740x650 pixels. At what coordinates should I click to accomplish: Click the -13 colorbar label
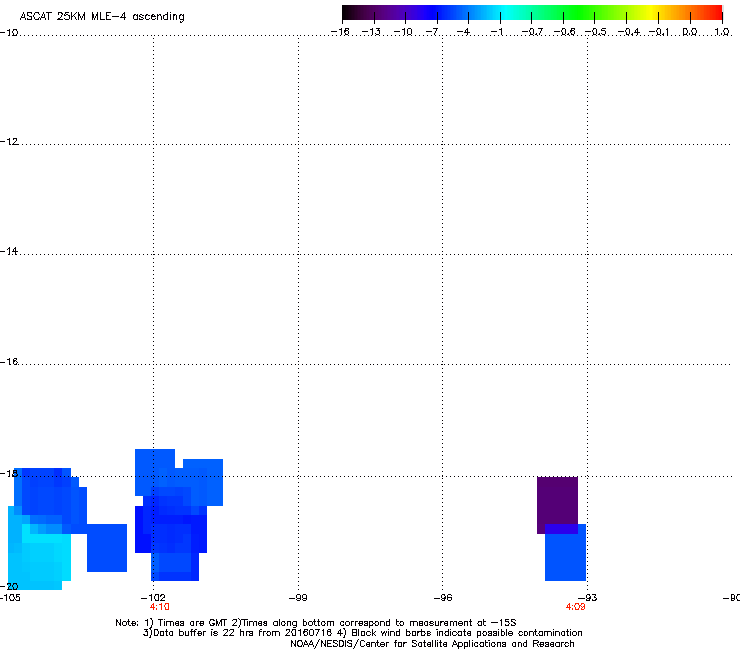pyautogui.click(x=371, y=32)
